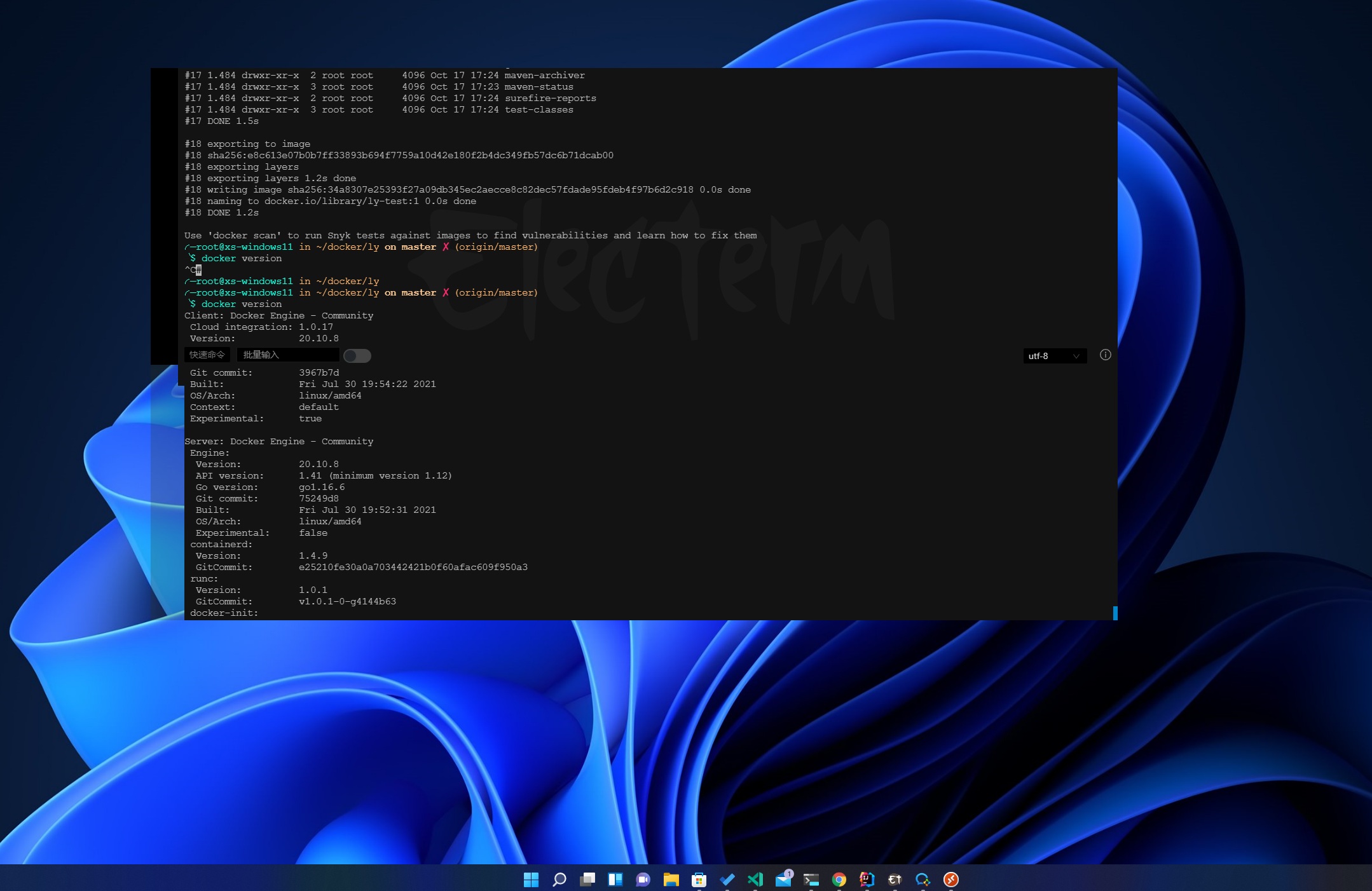The height and width of the screenshot is (891, 1372).
Task: Switch to IntelliJ IDEA on taskbar
Action: (867, 880)
